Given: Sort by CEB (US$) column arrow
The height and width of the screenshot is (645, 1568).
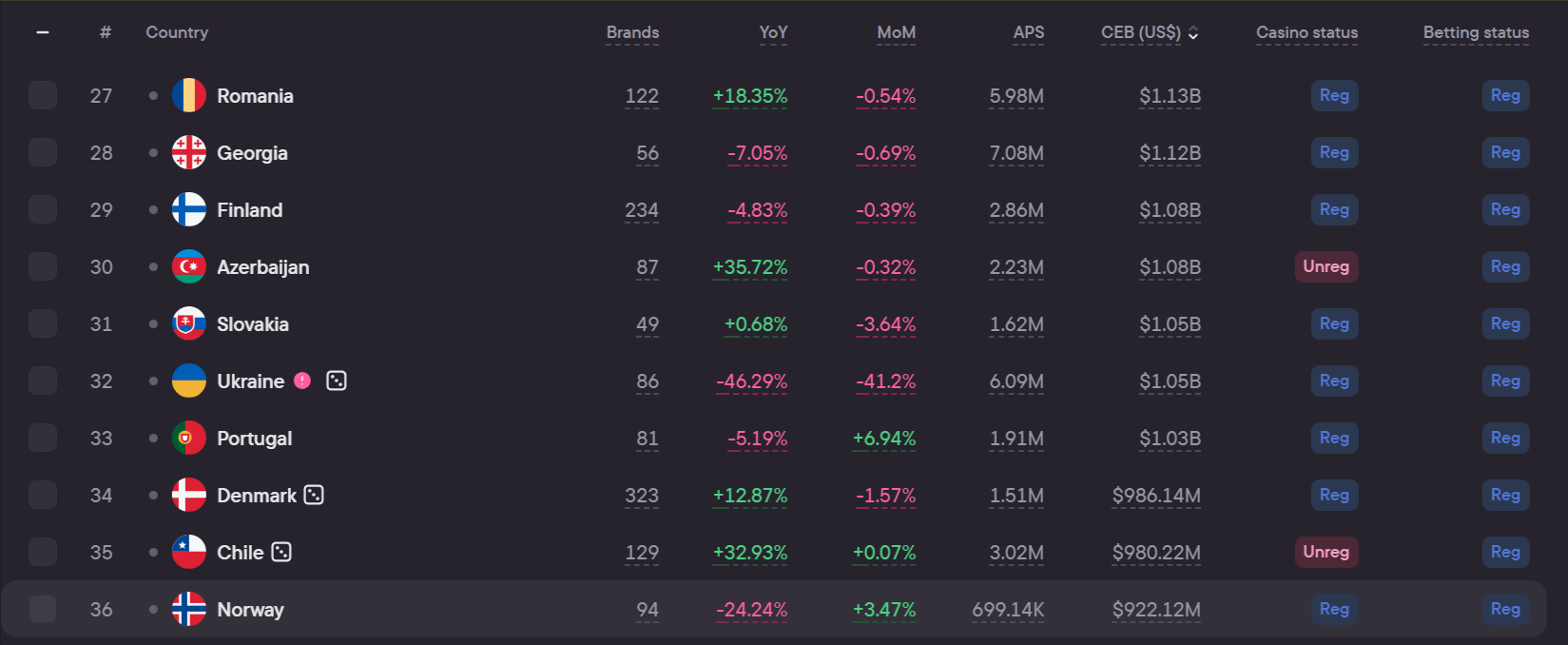Looking at the screenshot, I should pos(1193,33).
